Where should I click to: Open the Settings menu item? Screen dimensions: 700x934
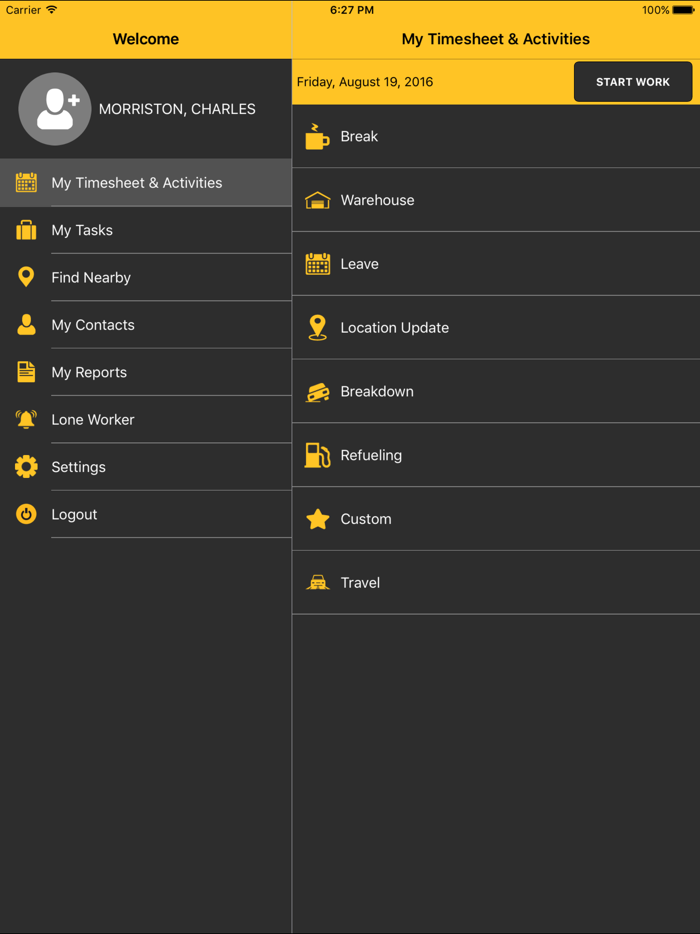(146, 467)
